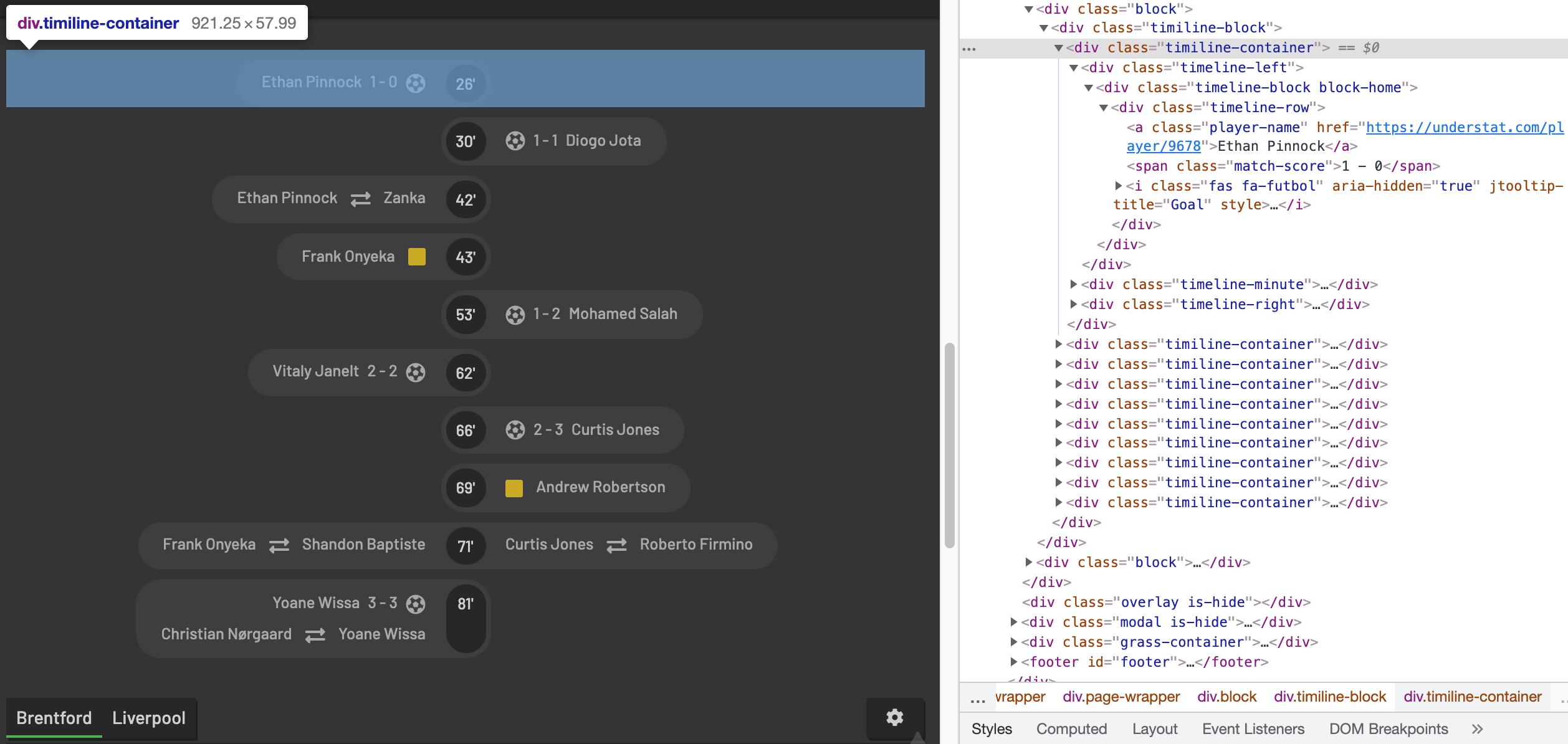Switch to the Liverpool tab

pos(148,718)
